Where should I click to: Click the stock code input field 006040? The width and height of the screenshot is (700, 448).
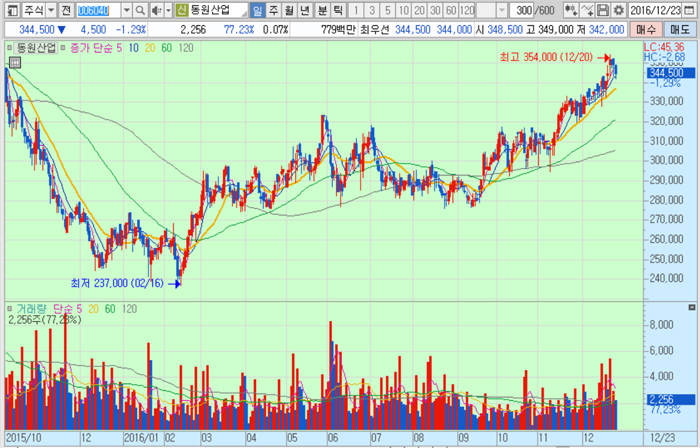pyautogui.click(x=96, y=10)
